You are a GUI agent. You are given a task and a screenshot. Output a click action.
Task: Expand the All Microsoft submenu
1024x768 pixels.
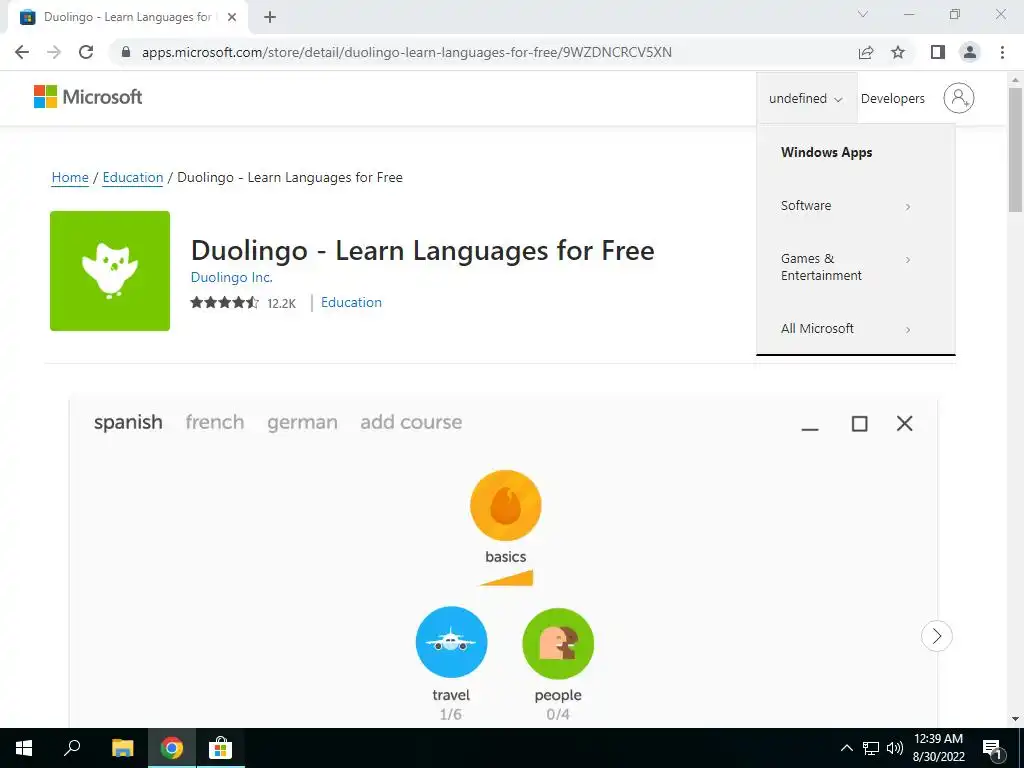click(846, 328)
